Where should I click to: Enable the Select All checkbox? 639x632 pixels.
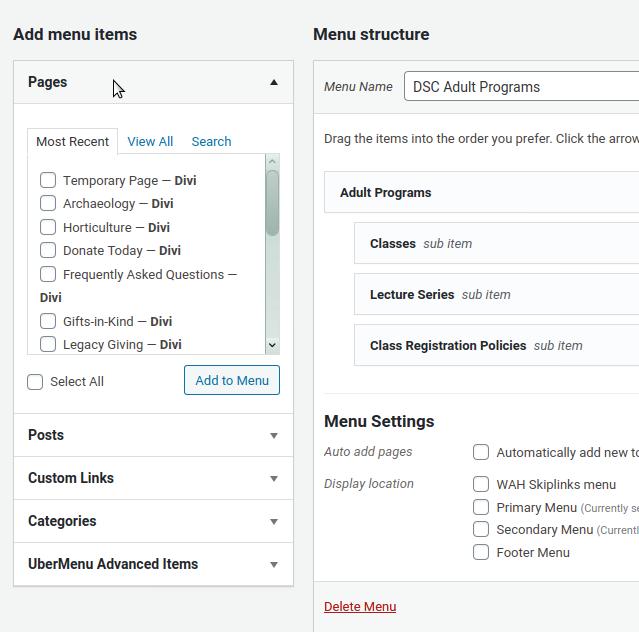point(35,382)
